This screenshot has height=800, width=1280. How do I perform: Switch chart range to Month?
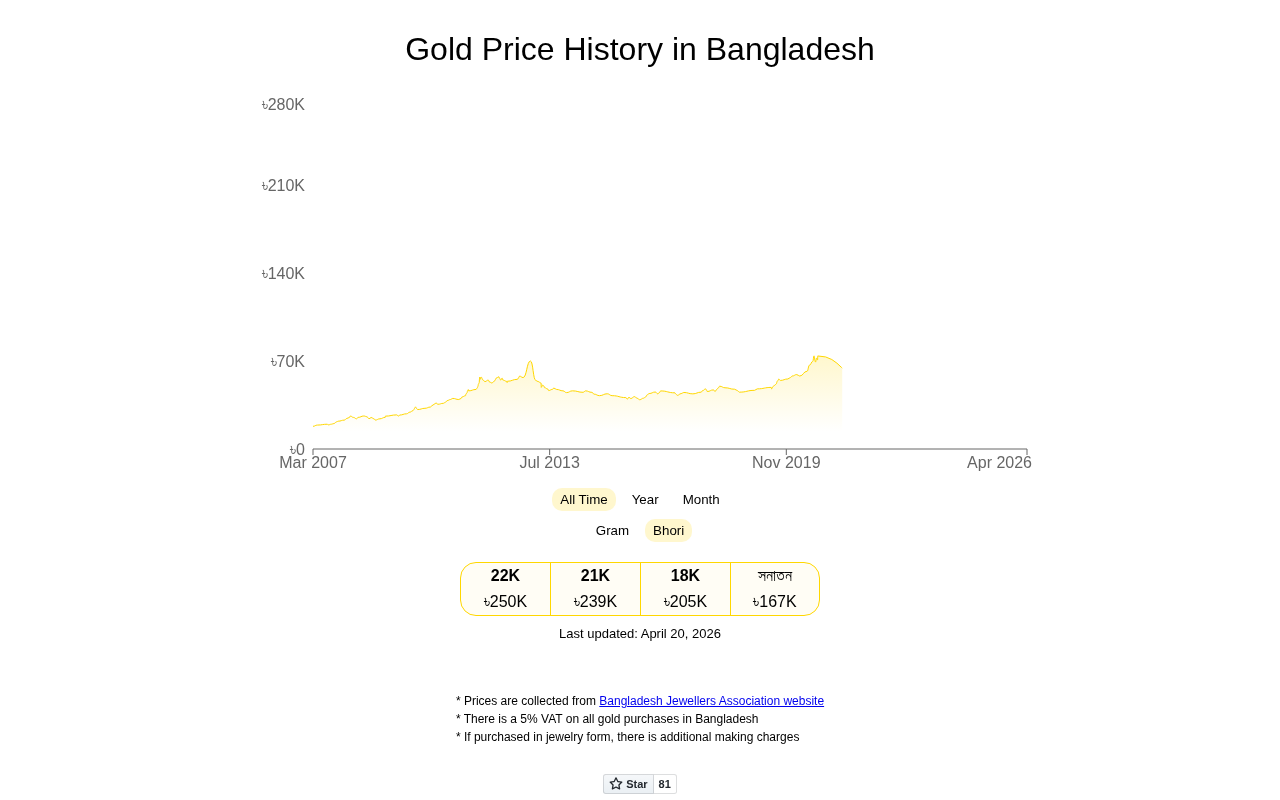[701, 500]
